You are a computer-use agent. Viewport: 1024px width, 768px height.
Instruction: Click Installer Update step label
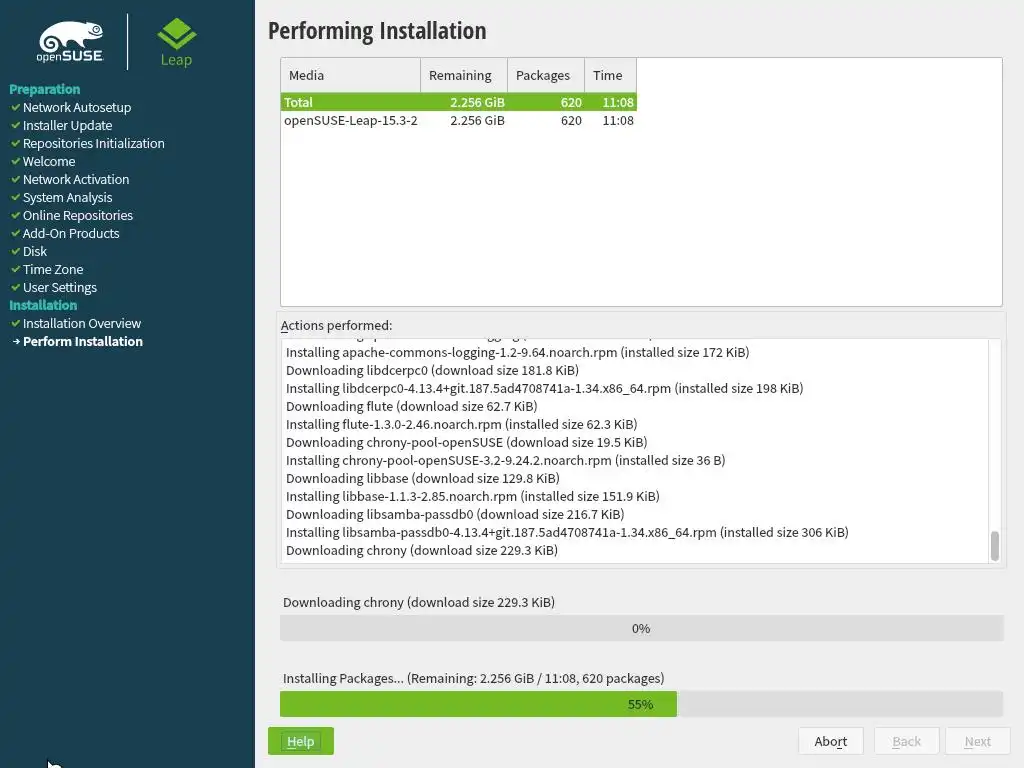(x=67, y=125)
